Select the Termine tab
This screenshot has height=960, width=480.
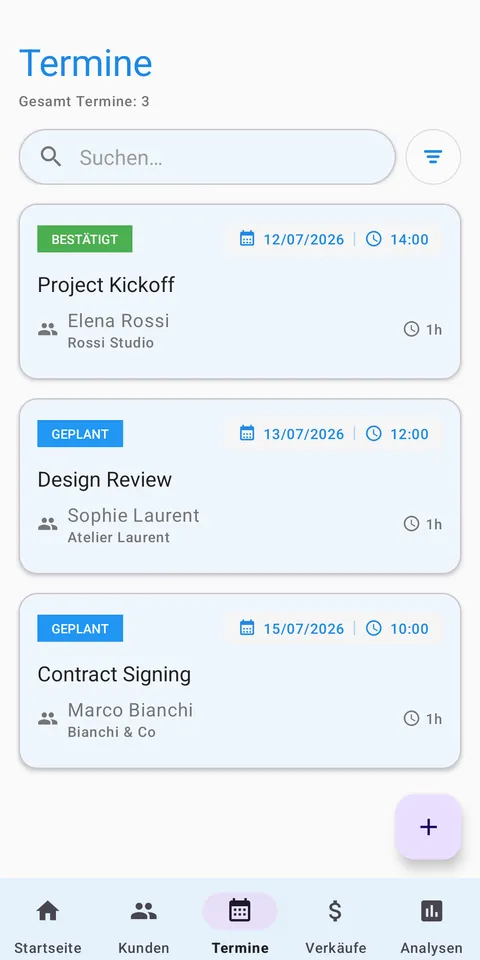(x=240, y=923)
